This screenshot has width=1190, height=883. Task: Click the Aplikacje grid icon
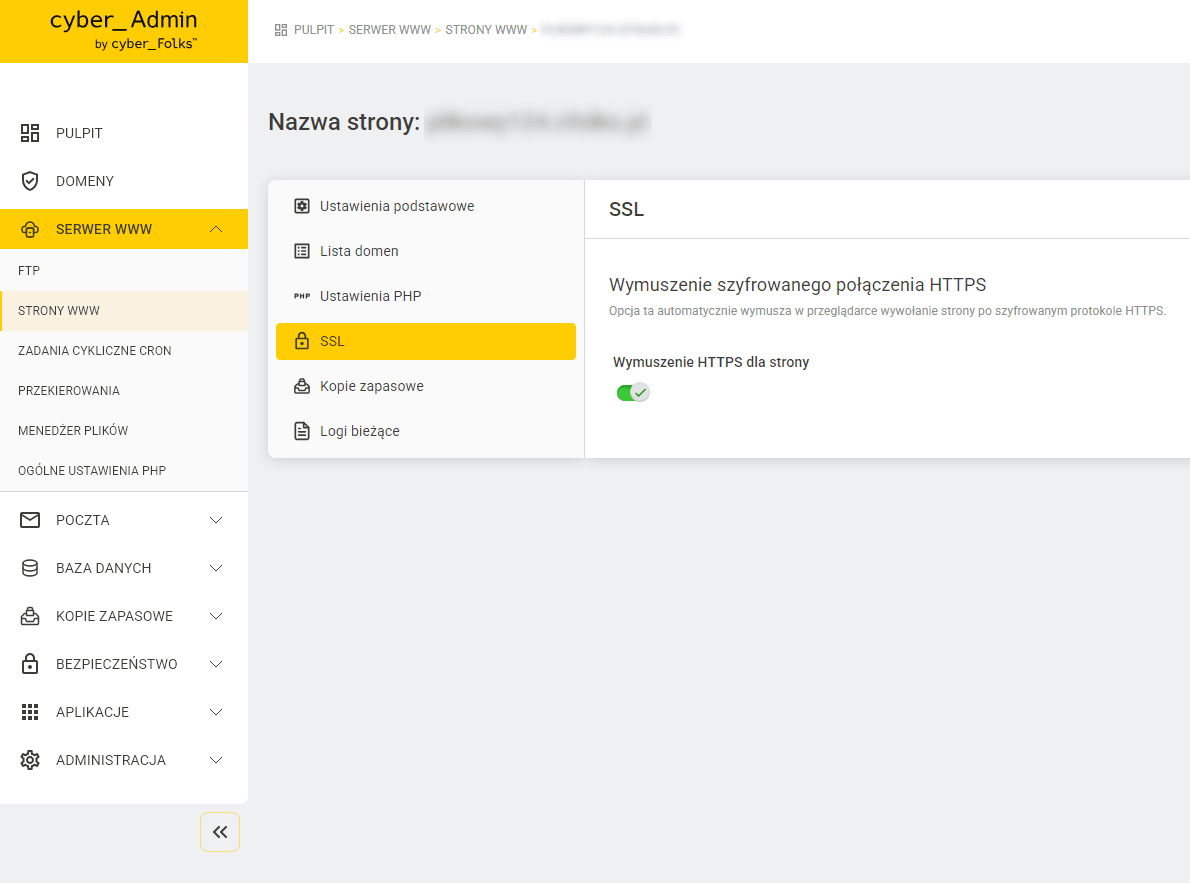[30, 712]
